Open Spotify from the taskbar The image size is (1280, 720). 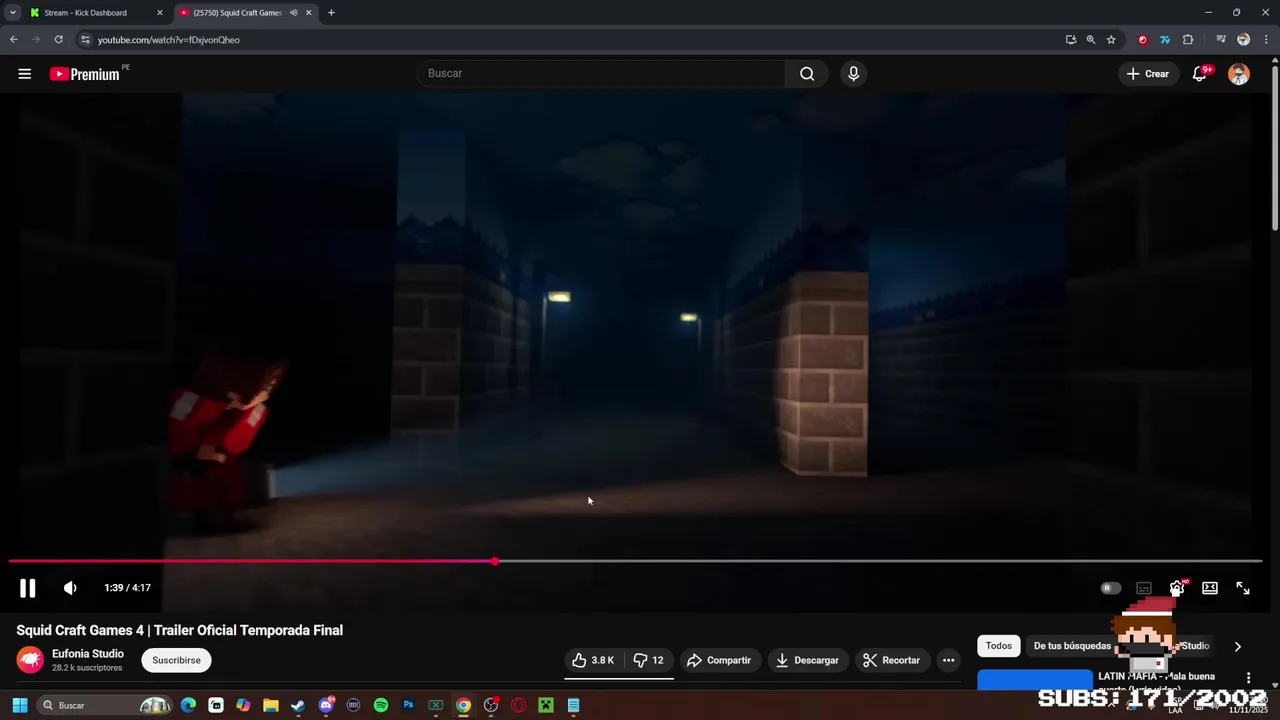click(381, 706)
